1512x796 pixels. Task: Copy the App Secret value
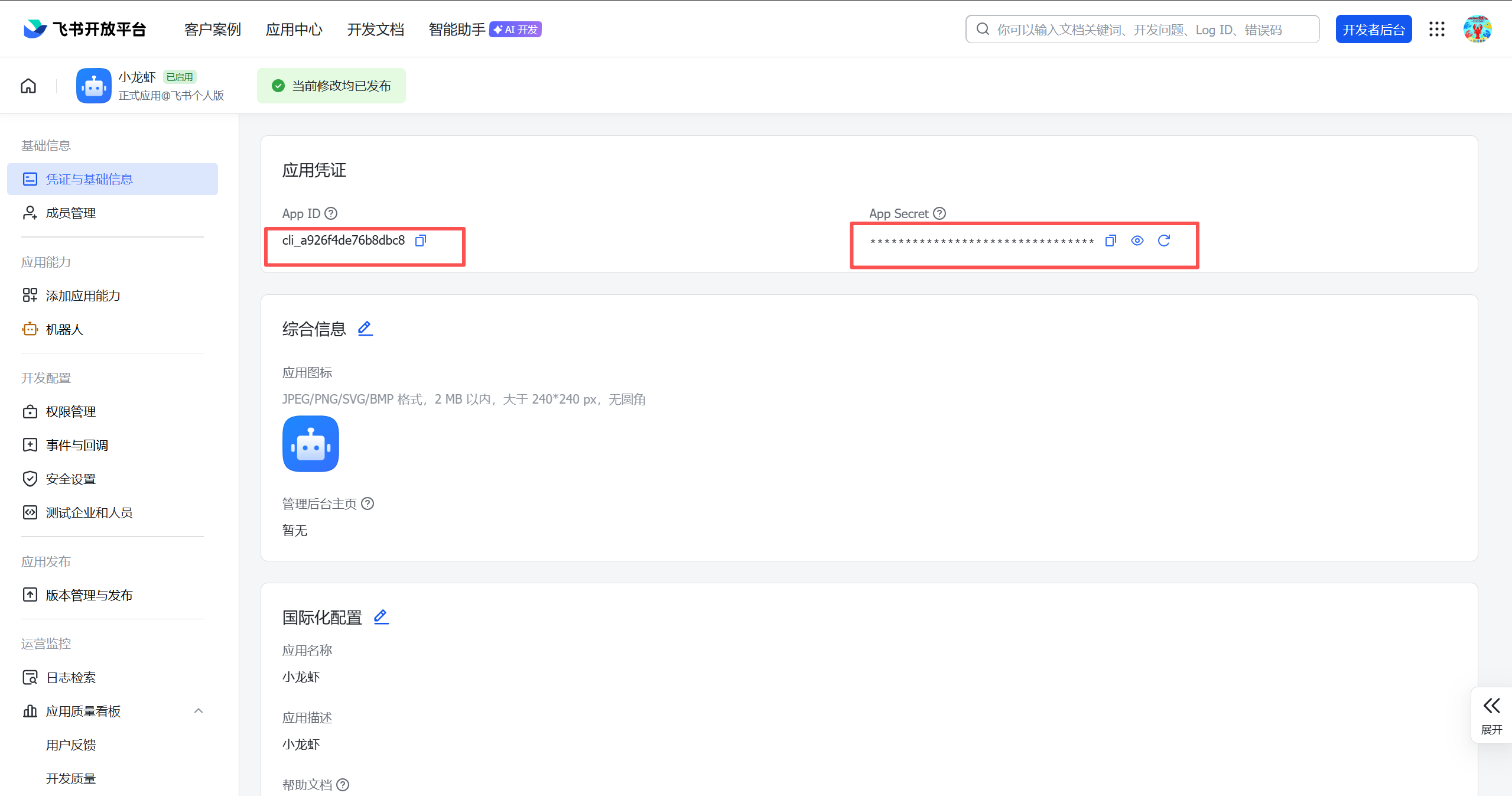pos(1110,241)
